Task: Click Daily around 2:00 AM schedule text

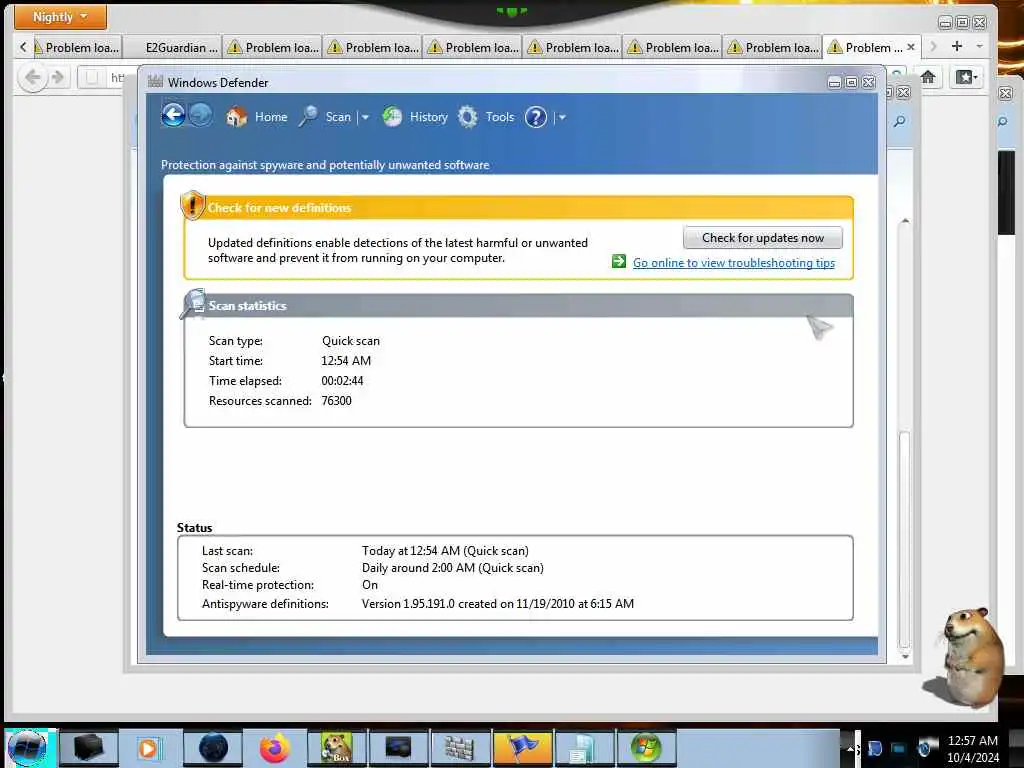Action: click(x=453, y=568)
